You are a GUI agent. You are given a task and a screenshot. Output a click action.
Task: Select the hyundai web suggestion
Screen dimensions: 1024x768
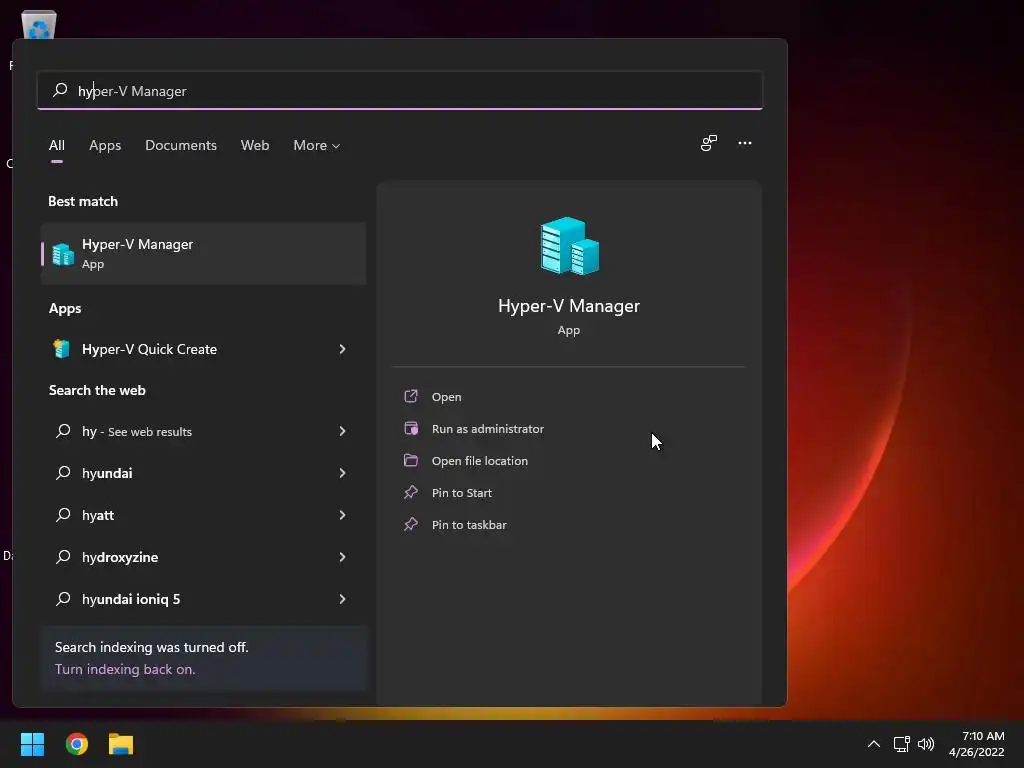(x=203, y=473)
